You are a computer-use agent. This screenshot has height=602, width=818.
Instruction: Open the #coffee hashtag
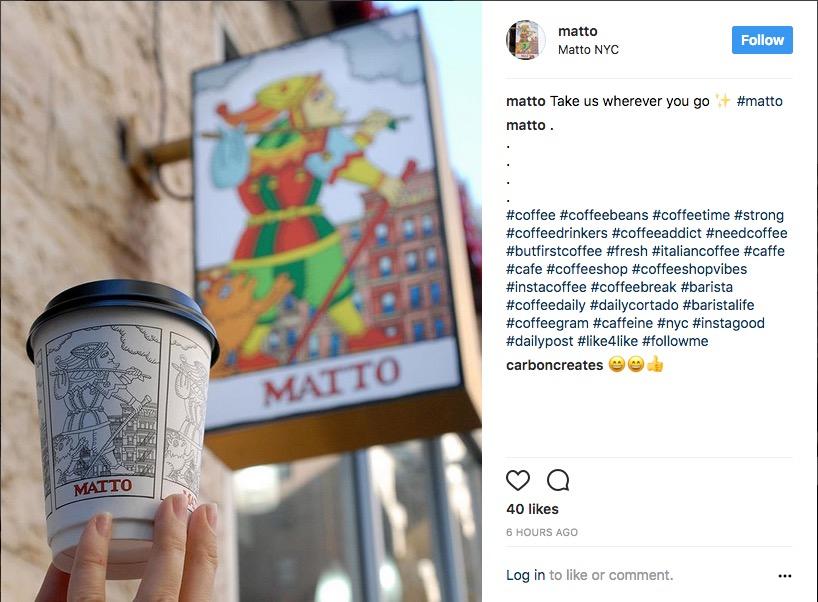tap(531, 215)
